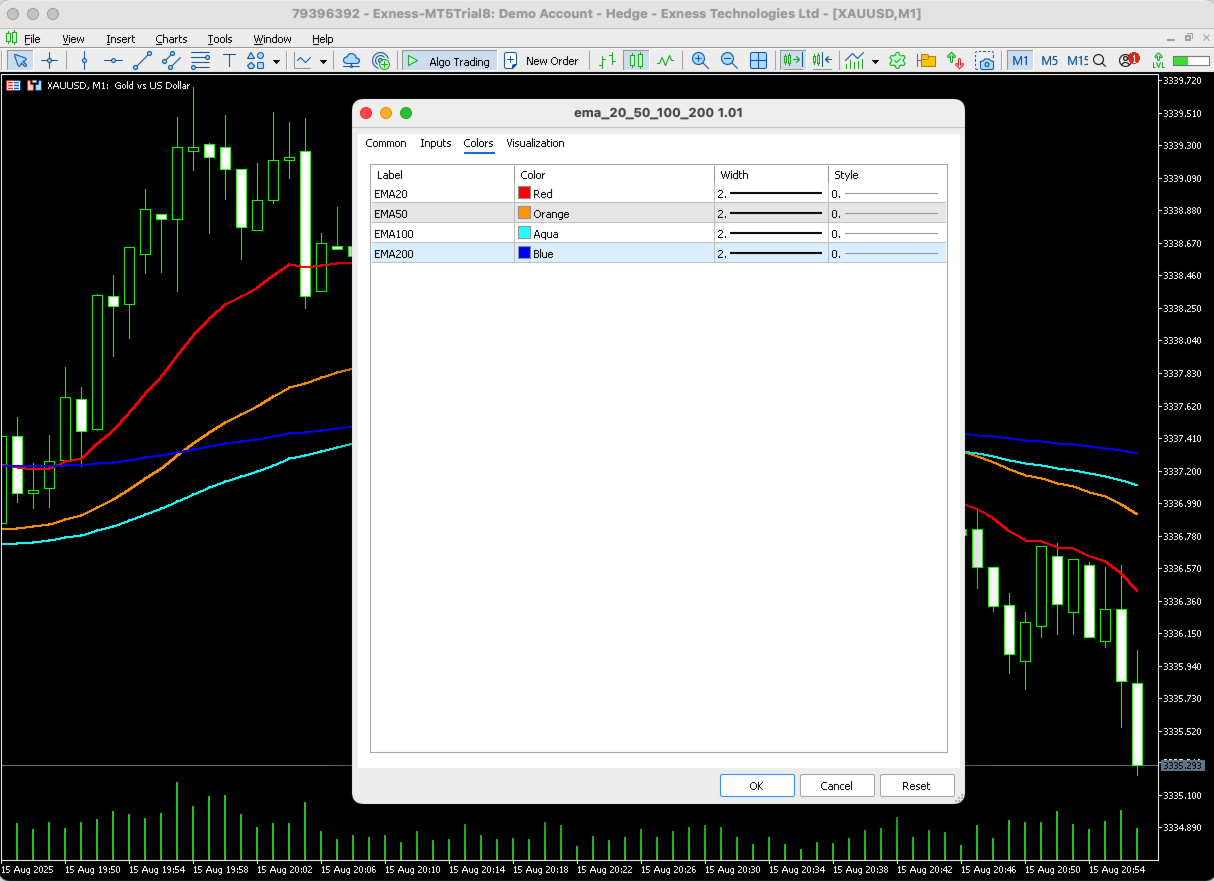The height and width of the screenshot is (881, 1214).
Task: Select the Fibonacci retracement tool
Action: point(200,61)
